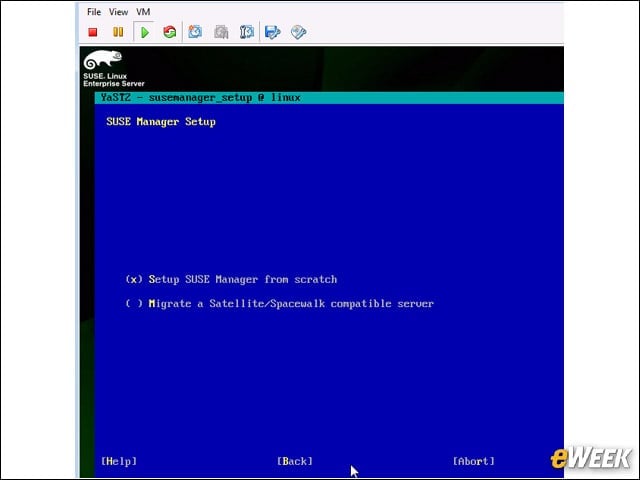Open the File menu

click(x=94, y=12)
